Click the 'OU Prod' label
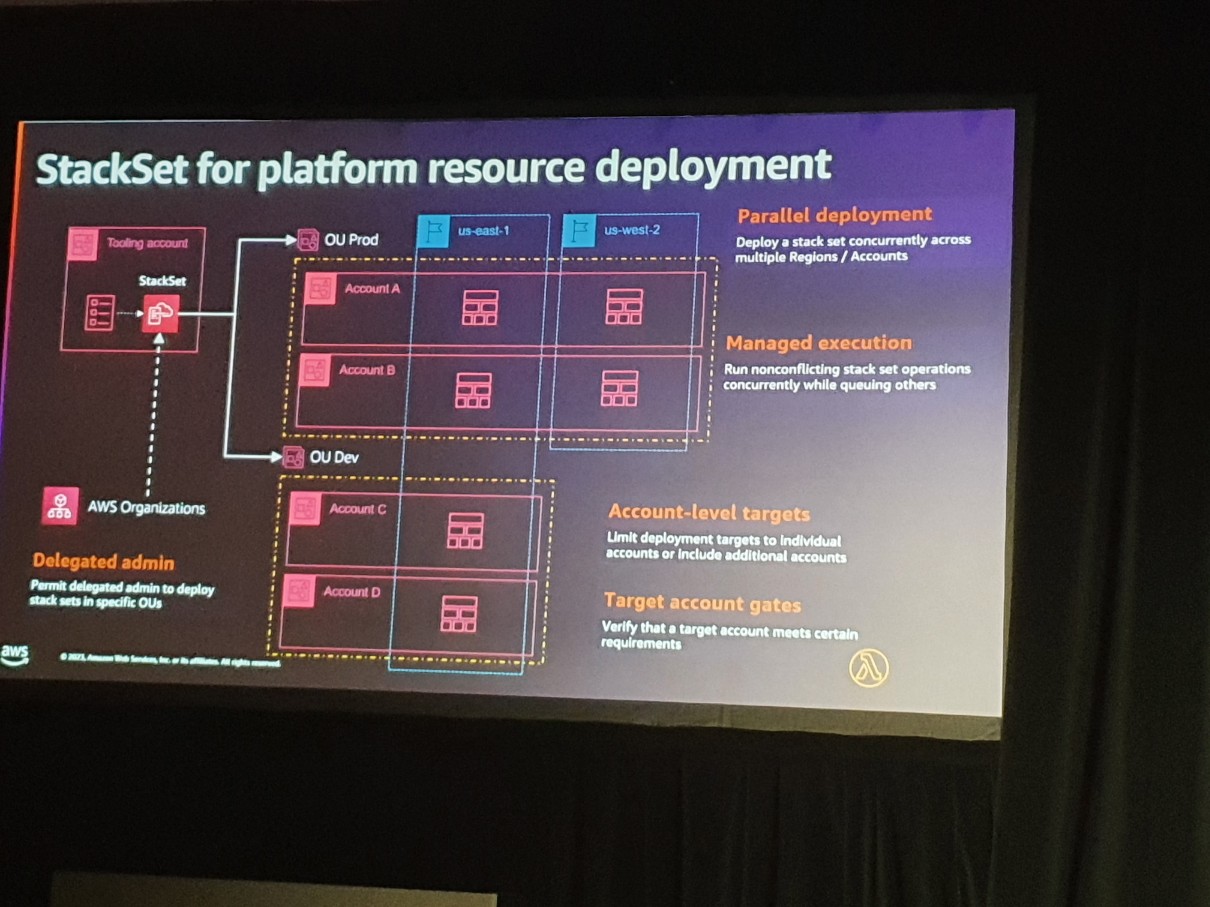This screenshot has width=1210, height=907. [x=351, y=240]
